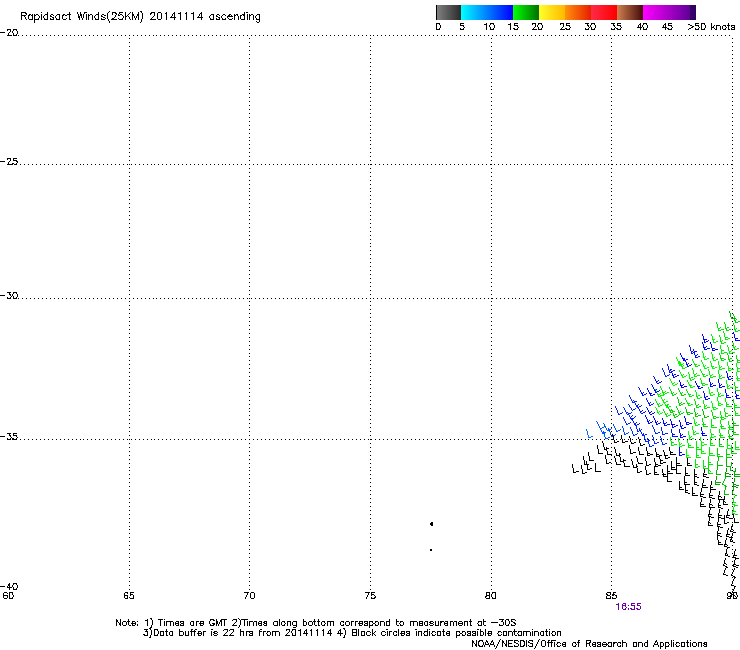Click the '70' longitude axis label
The height and width of the screenshot is (650, 740).
click(x=249, y=596)
